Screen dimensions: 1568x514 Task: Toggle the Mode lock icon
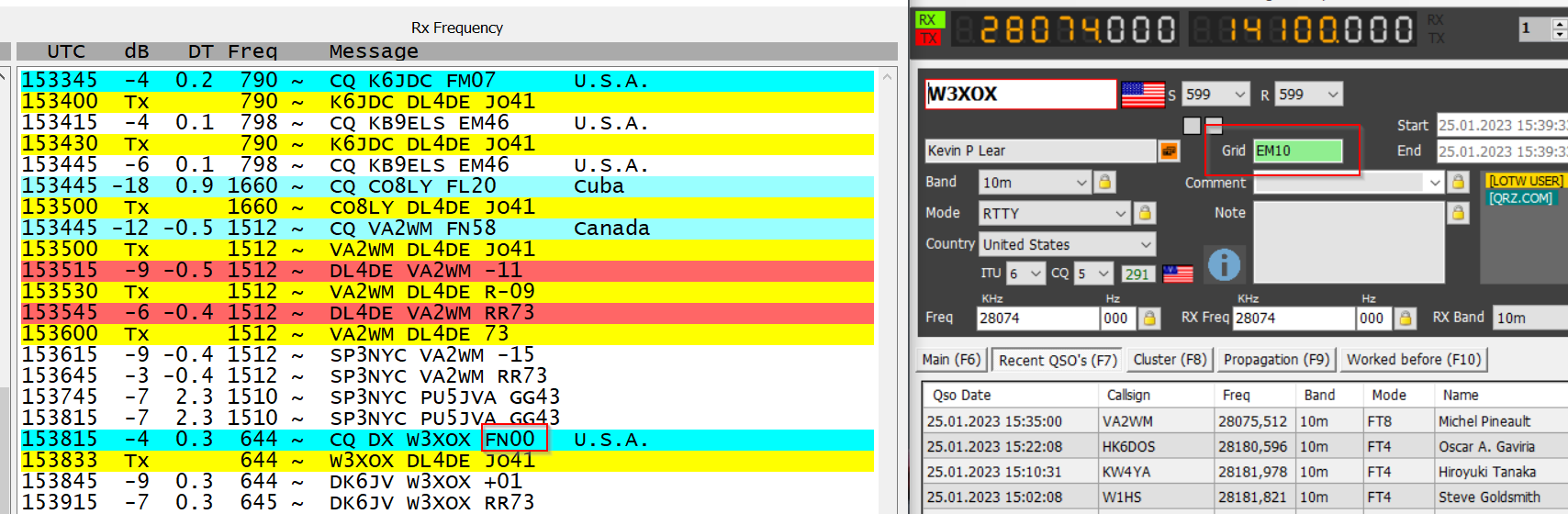(x=1145, y=213)
